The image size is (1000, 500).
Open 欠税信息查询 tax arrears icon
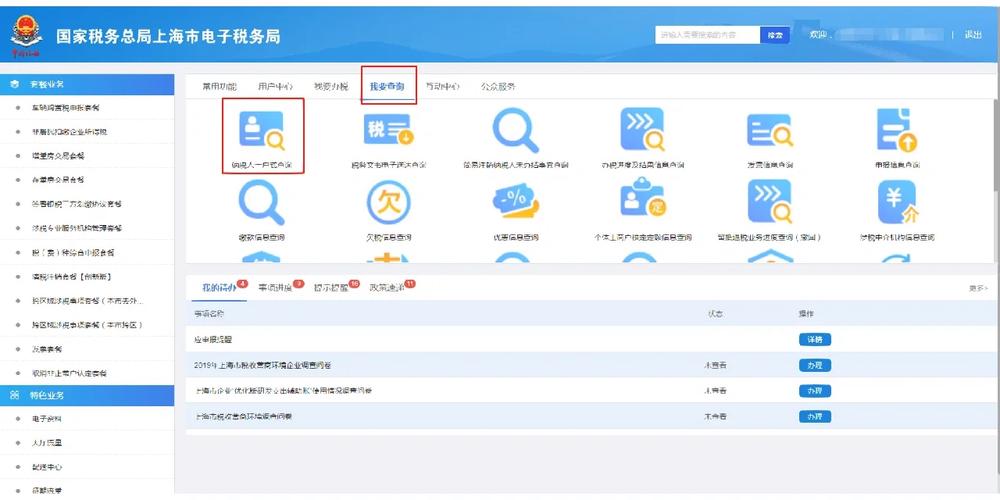pos(388,203)
